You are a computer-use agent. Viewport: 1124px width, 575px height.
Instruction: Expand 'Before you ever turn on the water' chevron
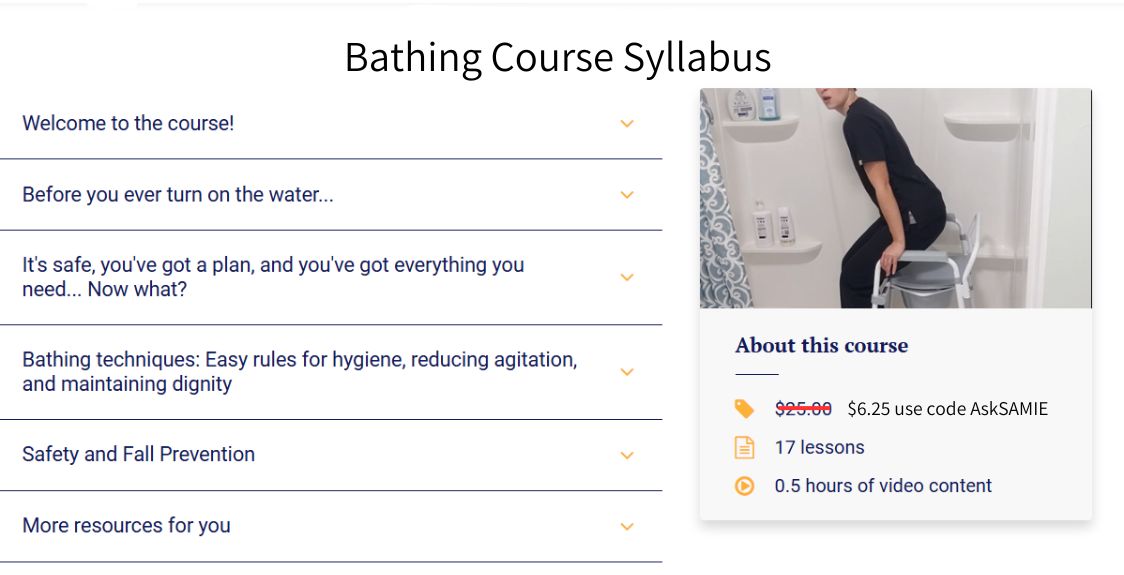click(x=627, y=195)
